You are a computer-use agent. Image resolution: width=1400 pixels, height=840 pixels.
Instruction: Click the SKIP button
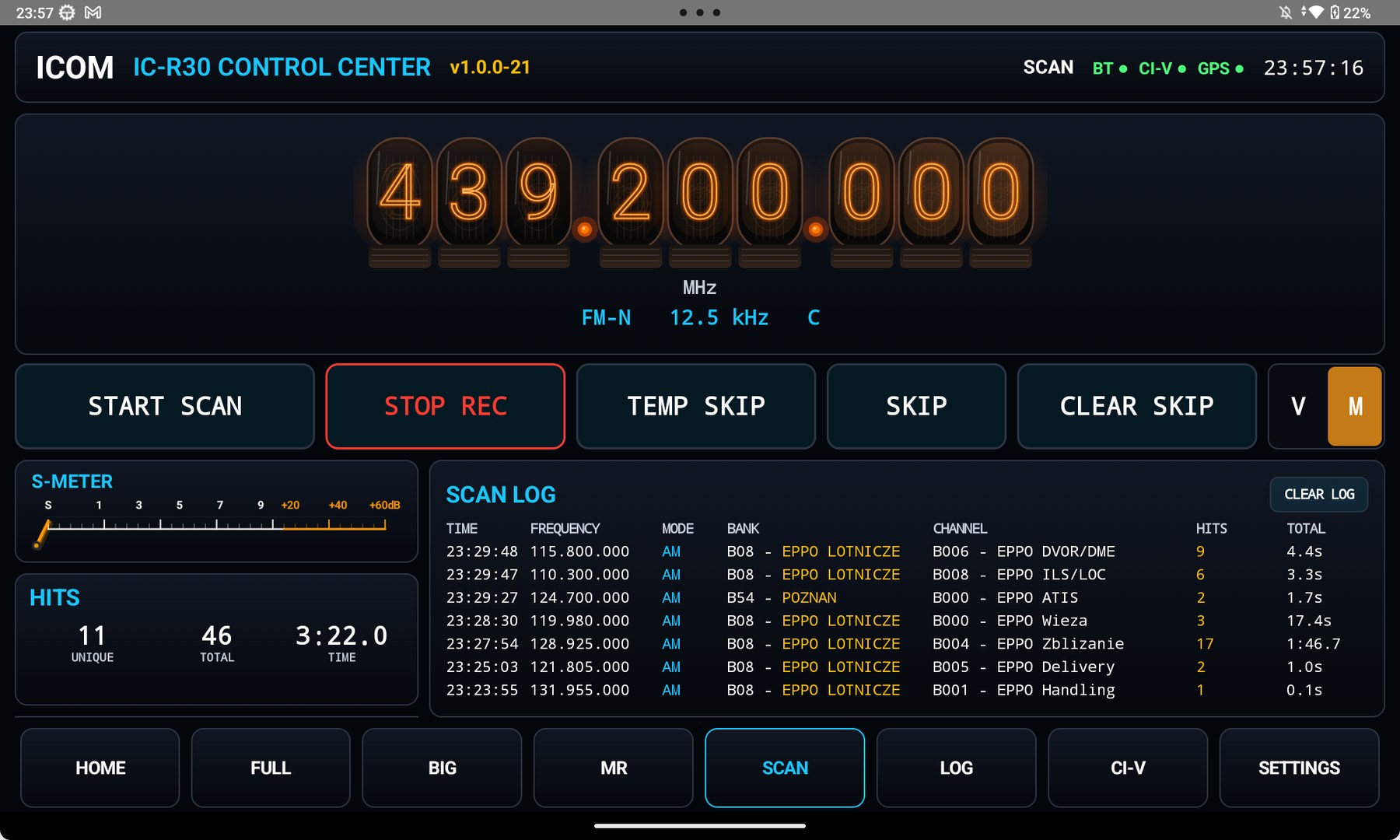(916, 406)
